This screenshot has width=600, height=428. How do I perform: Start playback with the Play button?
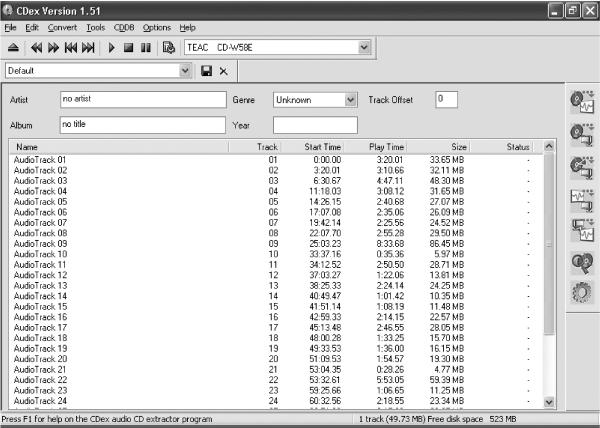[111, 48]
